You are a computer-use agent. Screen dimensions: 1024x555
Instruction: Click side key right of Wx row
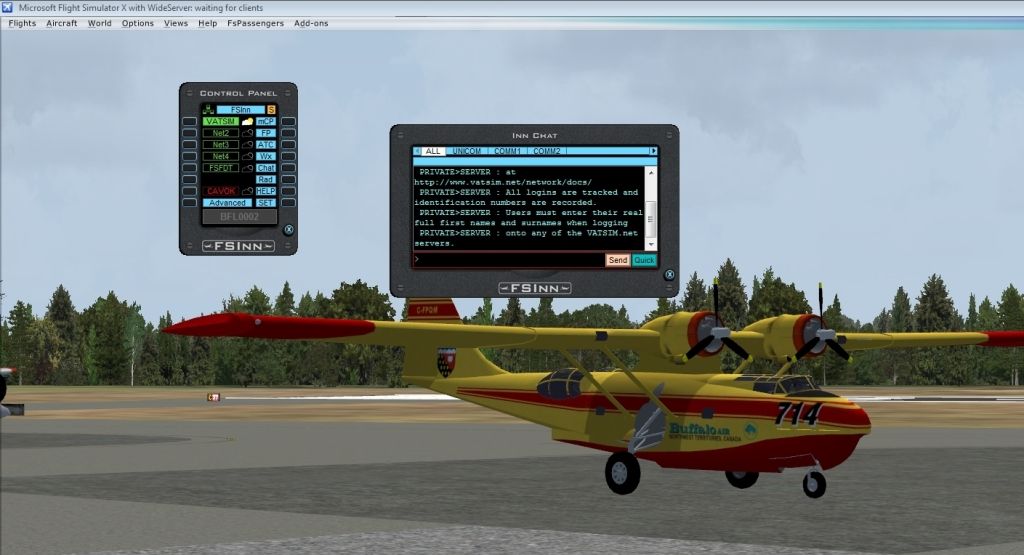pos(289,156)
